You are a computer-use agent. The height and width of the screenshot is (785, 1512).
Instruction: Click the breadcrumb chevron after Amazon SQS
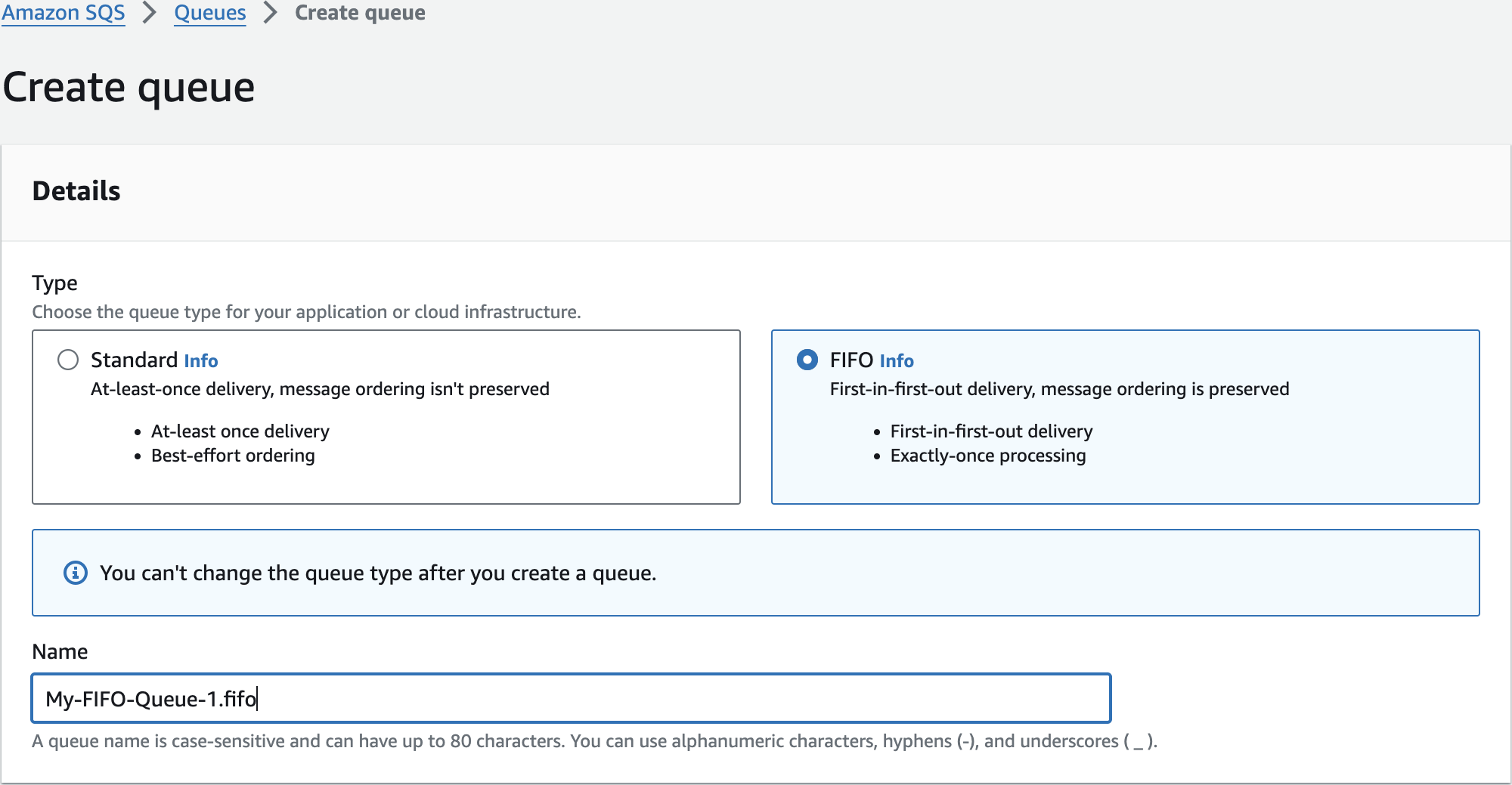(150, 13)
